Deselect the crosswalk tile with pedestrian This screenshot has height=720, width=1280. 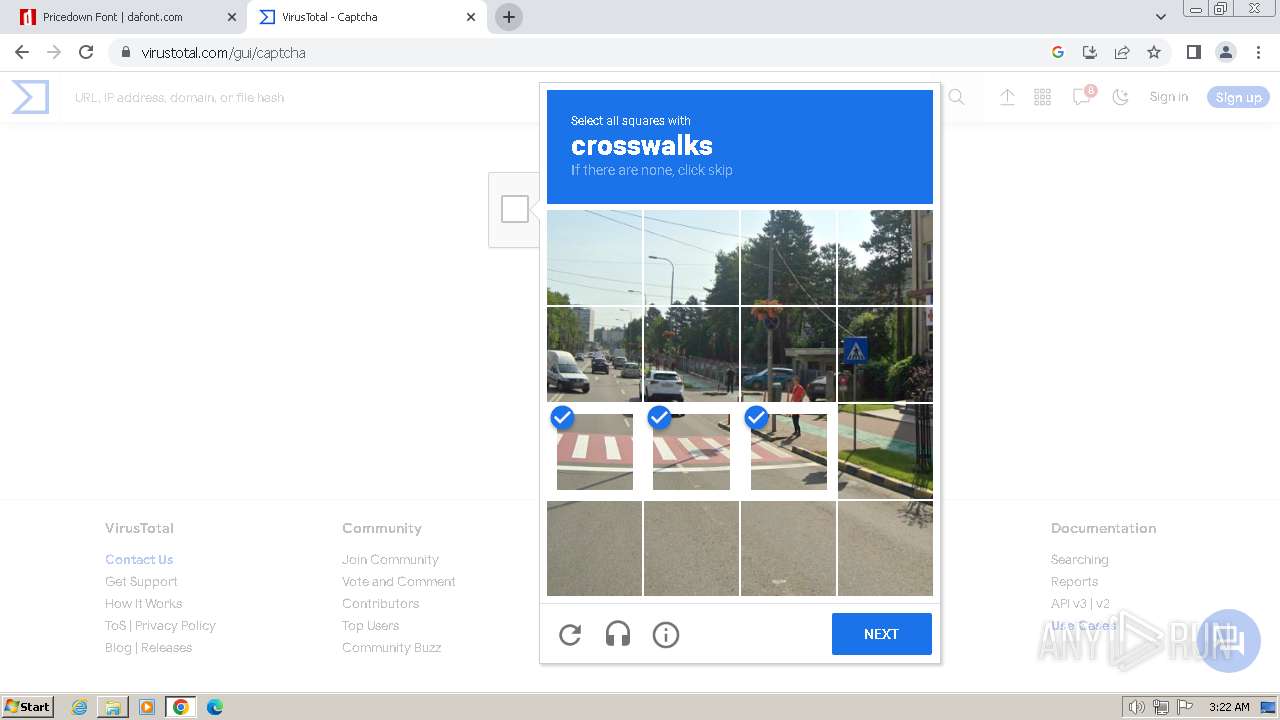coord(788,452)
